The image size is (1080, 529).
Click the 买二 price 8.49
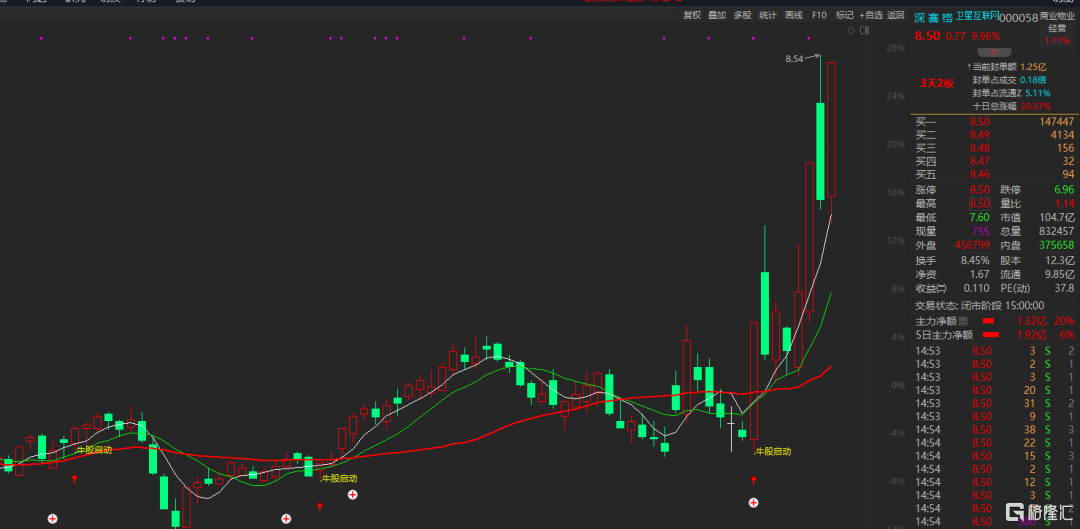pos(979,134)
